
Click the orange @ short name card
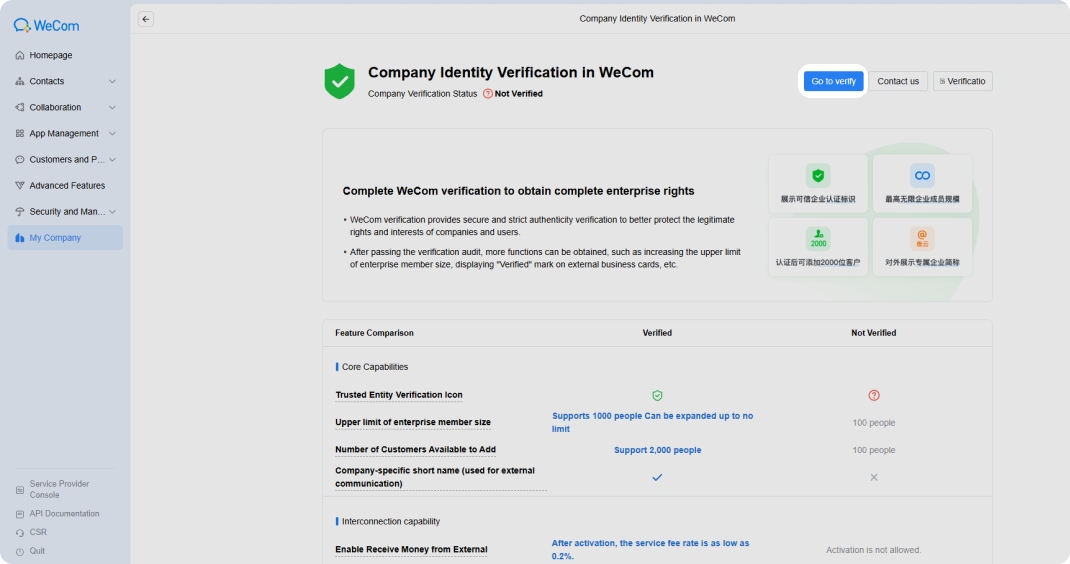click(x=922, y=246)
